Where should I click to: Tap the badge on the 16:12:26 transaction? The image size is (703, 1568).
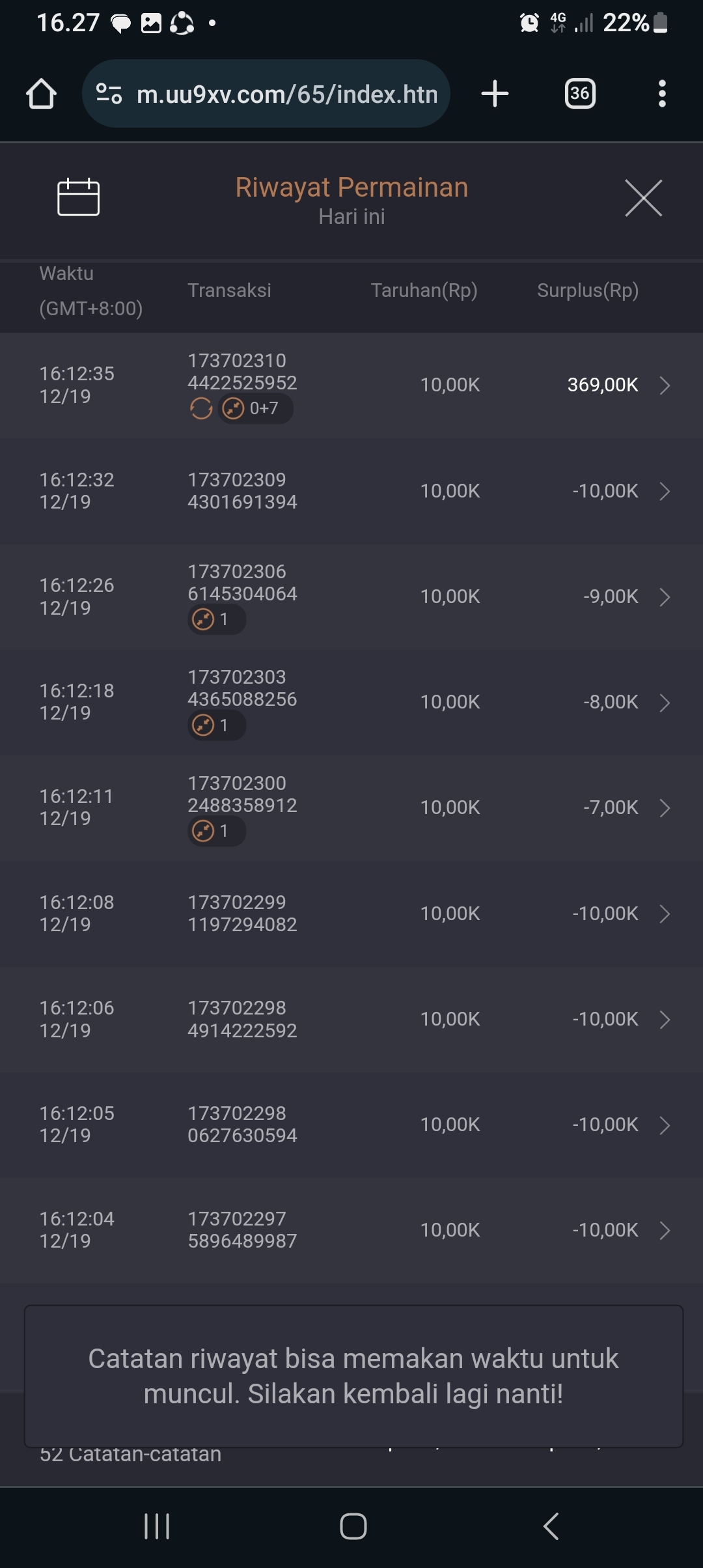(216, 619)
